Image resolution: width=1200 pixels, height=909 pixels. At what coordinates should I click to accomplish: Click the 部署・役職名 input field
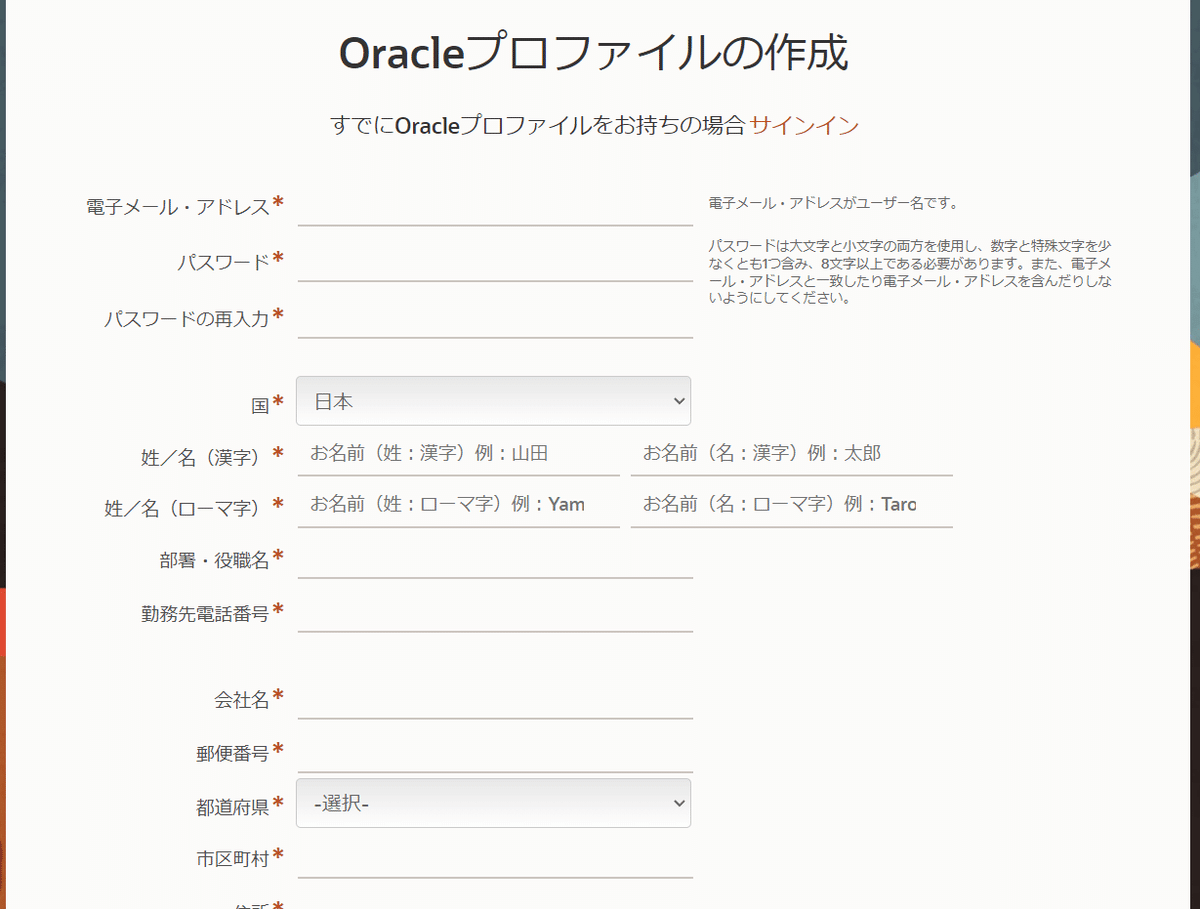coord(495,560)
